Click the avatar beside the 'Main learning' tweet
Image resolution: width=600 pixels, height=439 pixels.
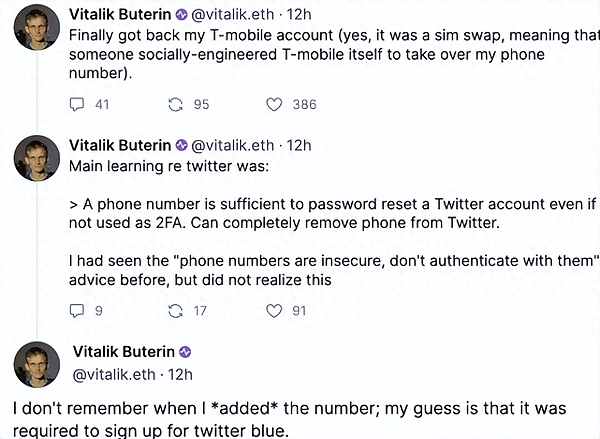click(x=37, y=158)
